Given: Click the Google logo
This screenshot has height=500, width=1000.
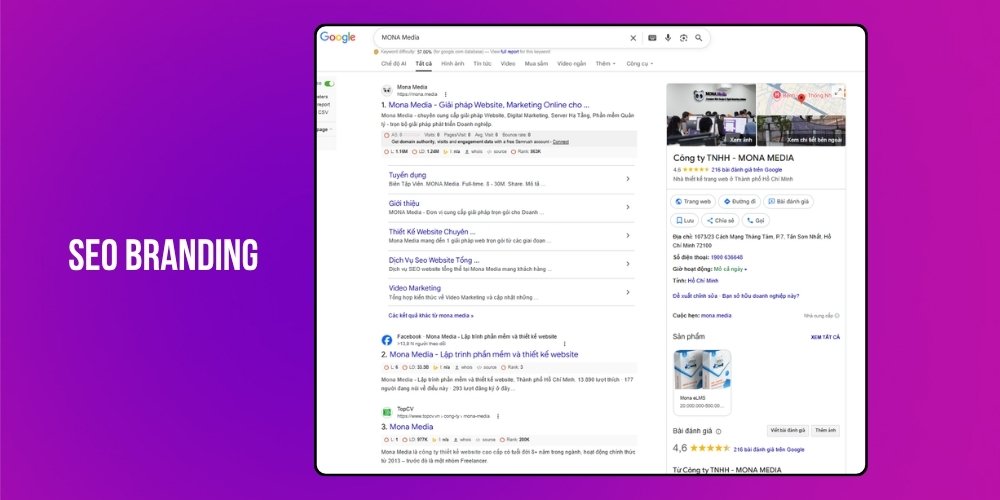Looking at the screenshot, I should point(337,38).
